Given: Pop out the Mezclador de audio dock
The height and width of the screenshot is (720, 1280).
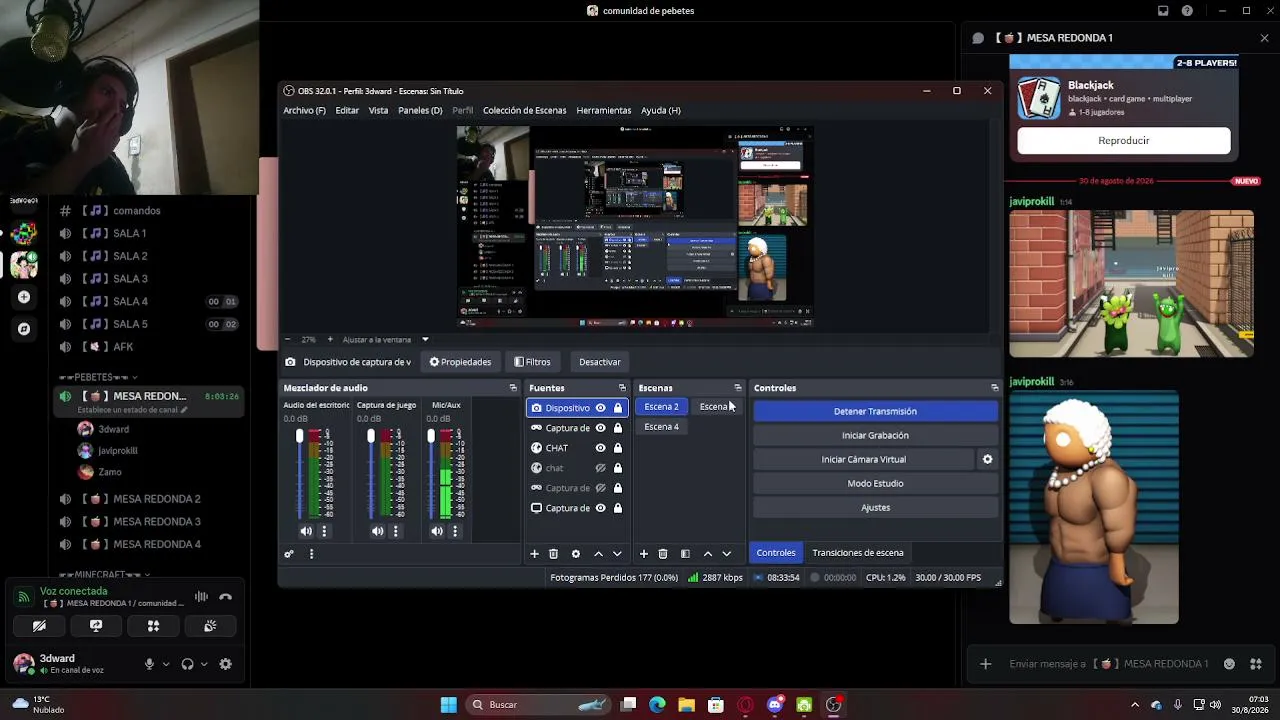Looking at the screenshot, I should pos(513,388).
